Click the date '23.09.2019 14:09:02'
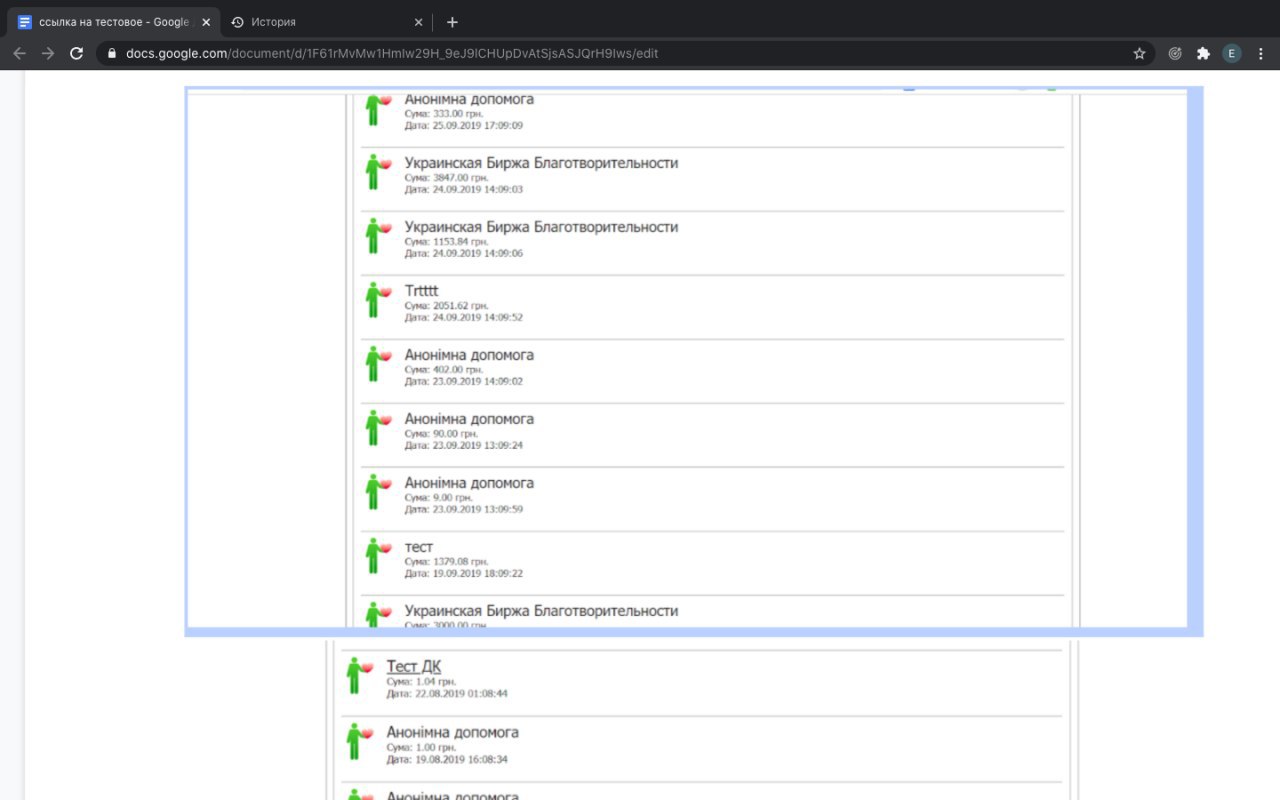 [478, 382]
